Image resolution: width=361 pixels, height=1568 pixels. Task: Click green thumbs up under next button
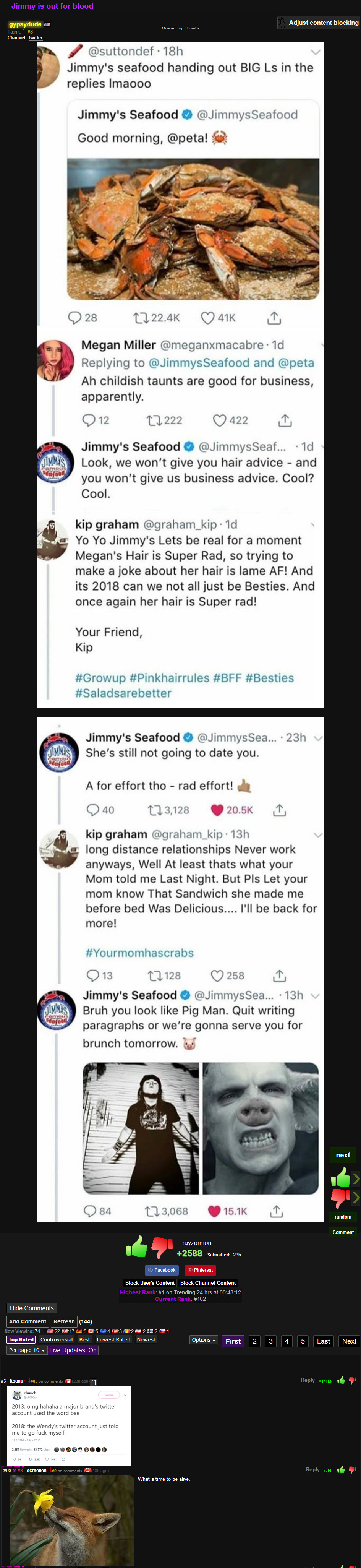[340, 1178]
